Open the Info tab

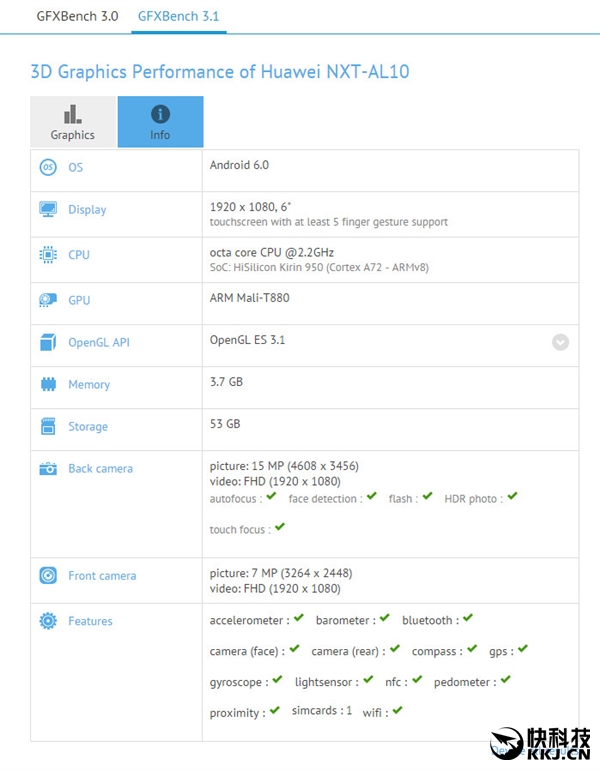[160, 122]
